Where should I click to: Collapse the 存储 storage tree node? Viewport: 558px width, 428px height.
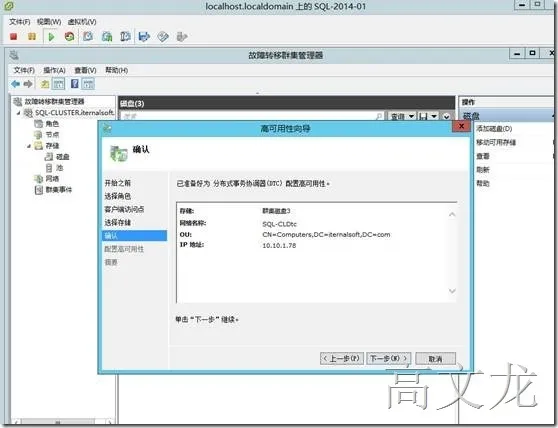[29, 146]
